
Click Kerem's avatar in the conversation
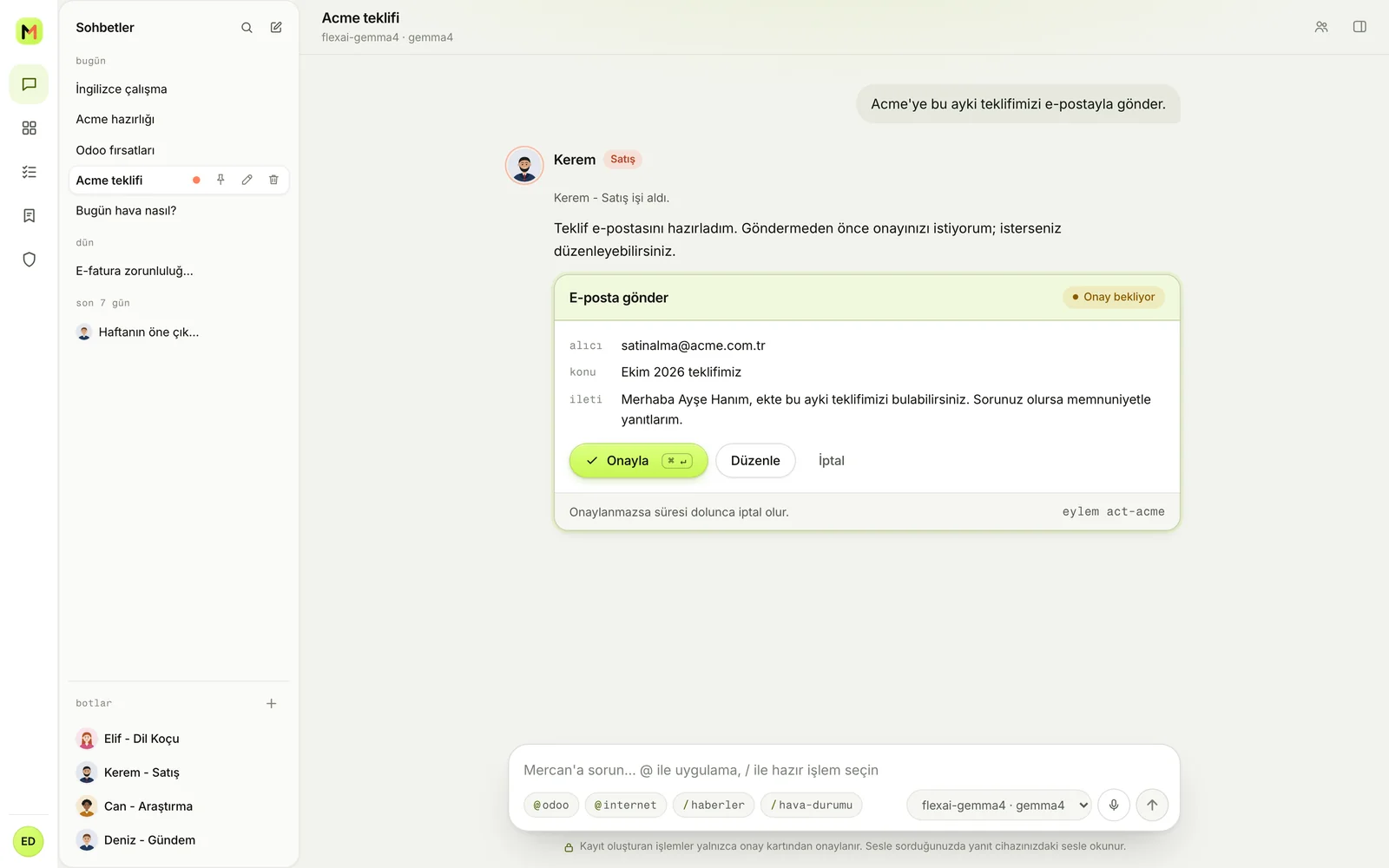[524, 165]
